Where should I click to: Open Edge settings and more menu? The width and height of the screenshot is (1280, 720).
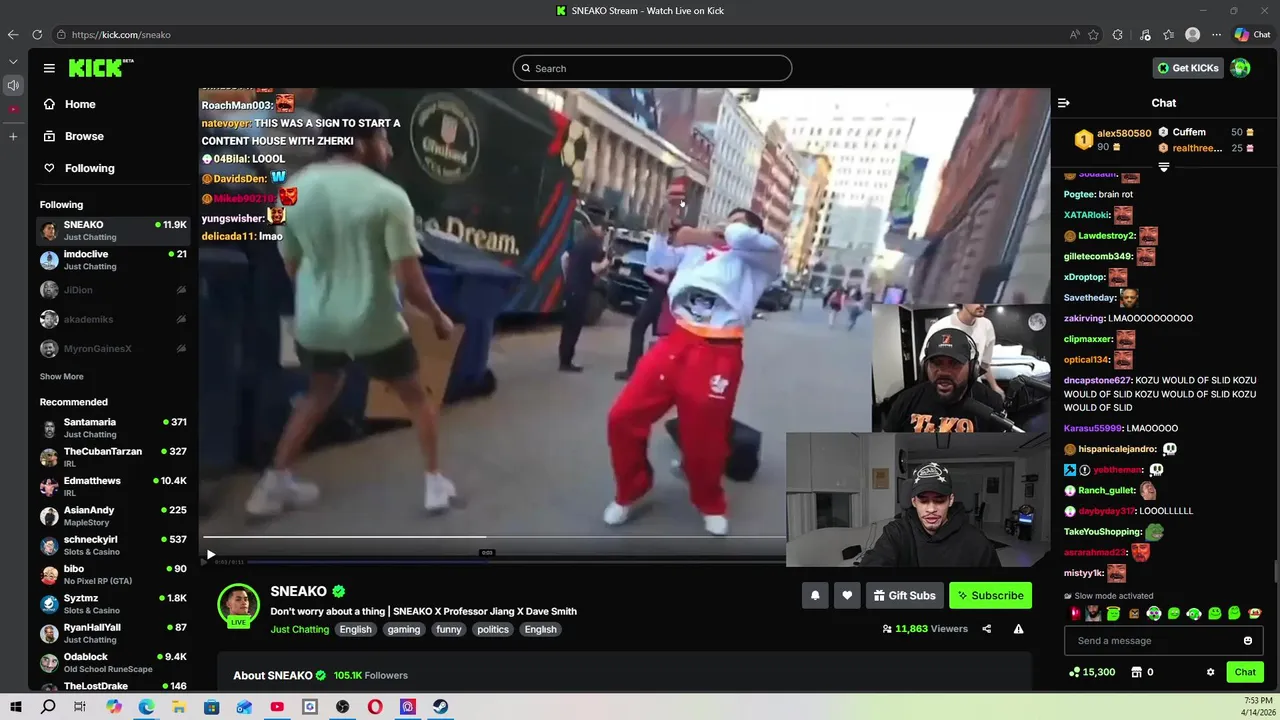[x=1216, y=34]
